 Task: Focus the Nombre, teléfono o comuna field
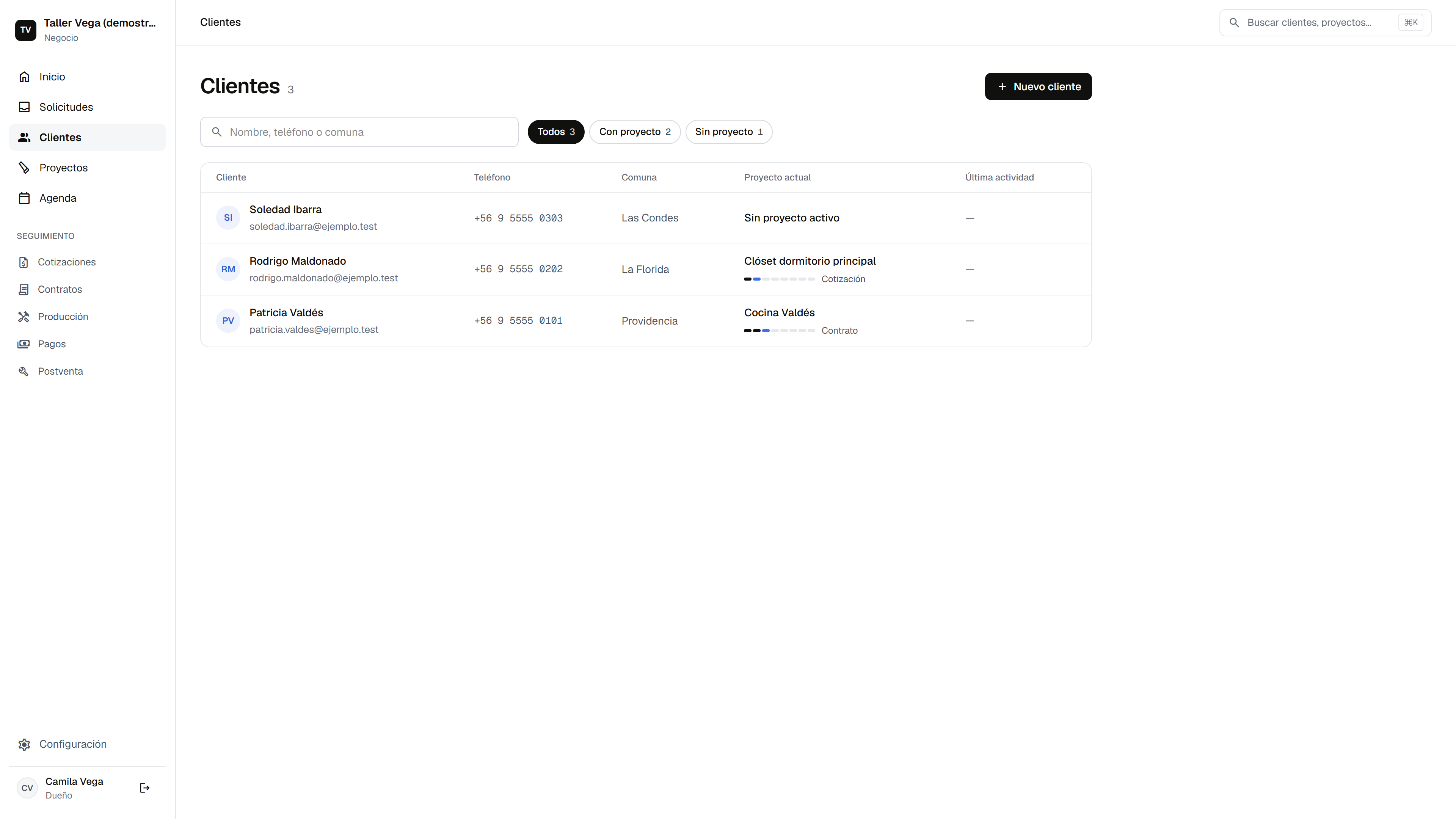pos(359,132)
